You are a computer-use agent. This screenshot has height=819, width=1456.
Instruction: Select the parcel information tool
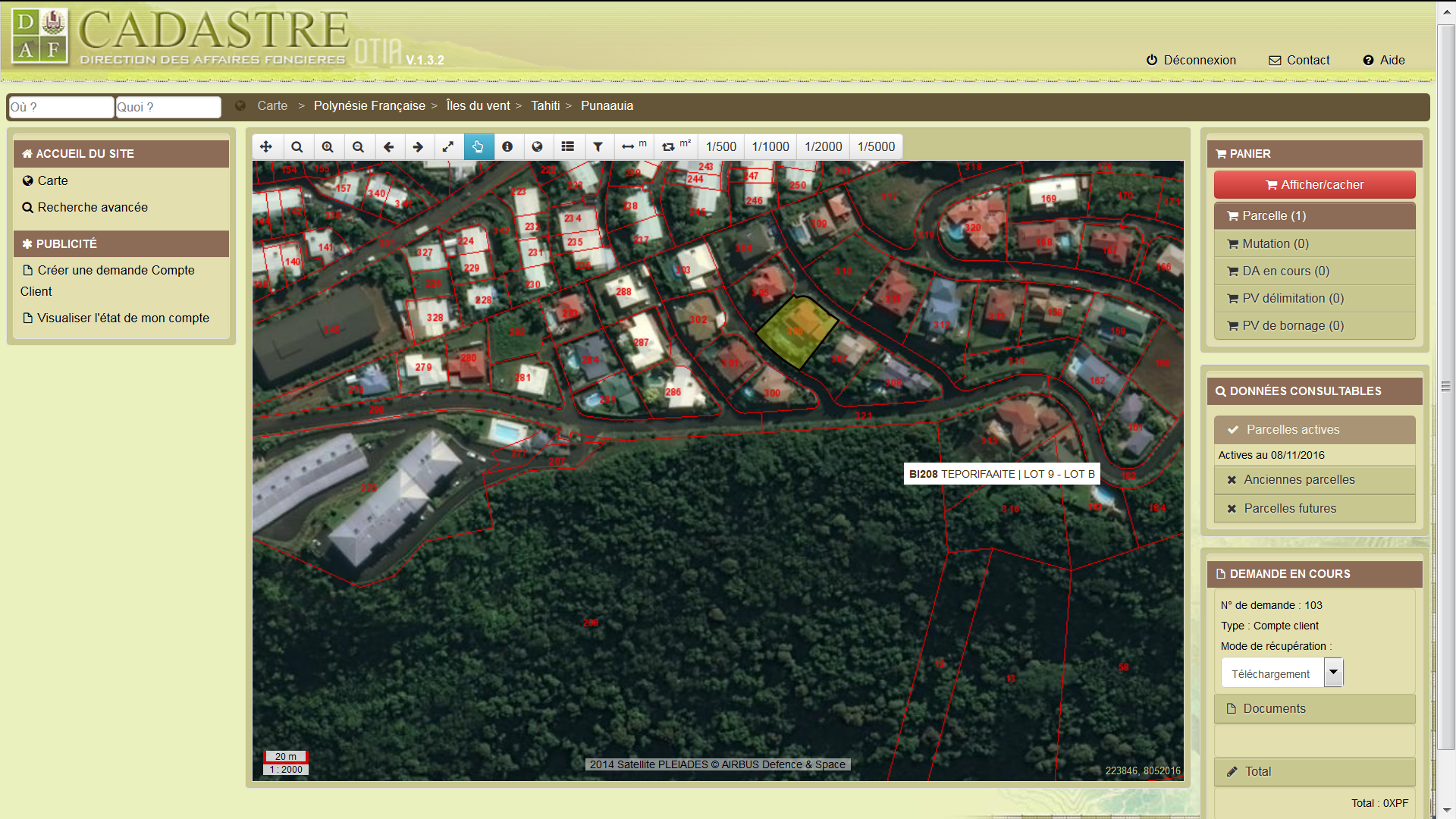507,146
